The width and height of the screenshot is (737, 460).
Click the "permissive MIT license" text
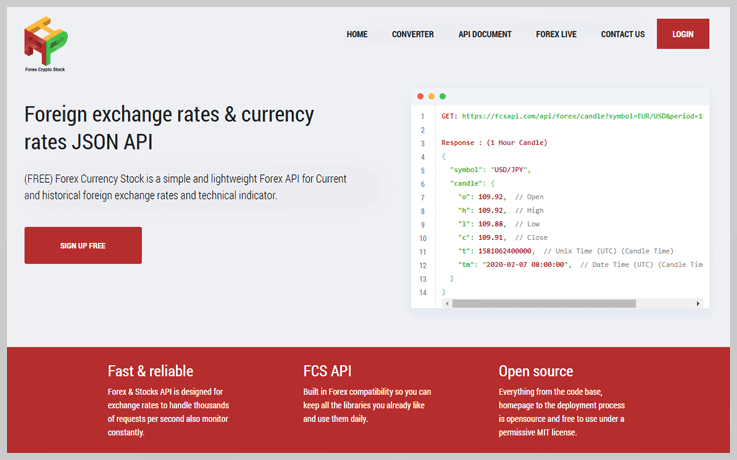[x=537, y=432]
